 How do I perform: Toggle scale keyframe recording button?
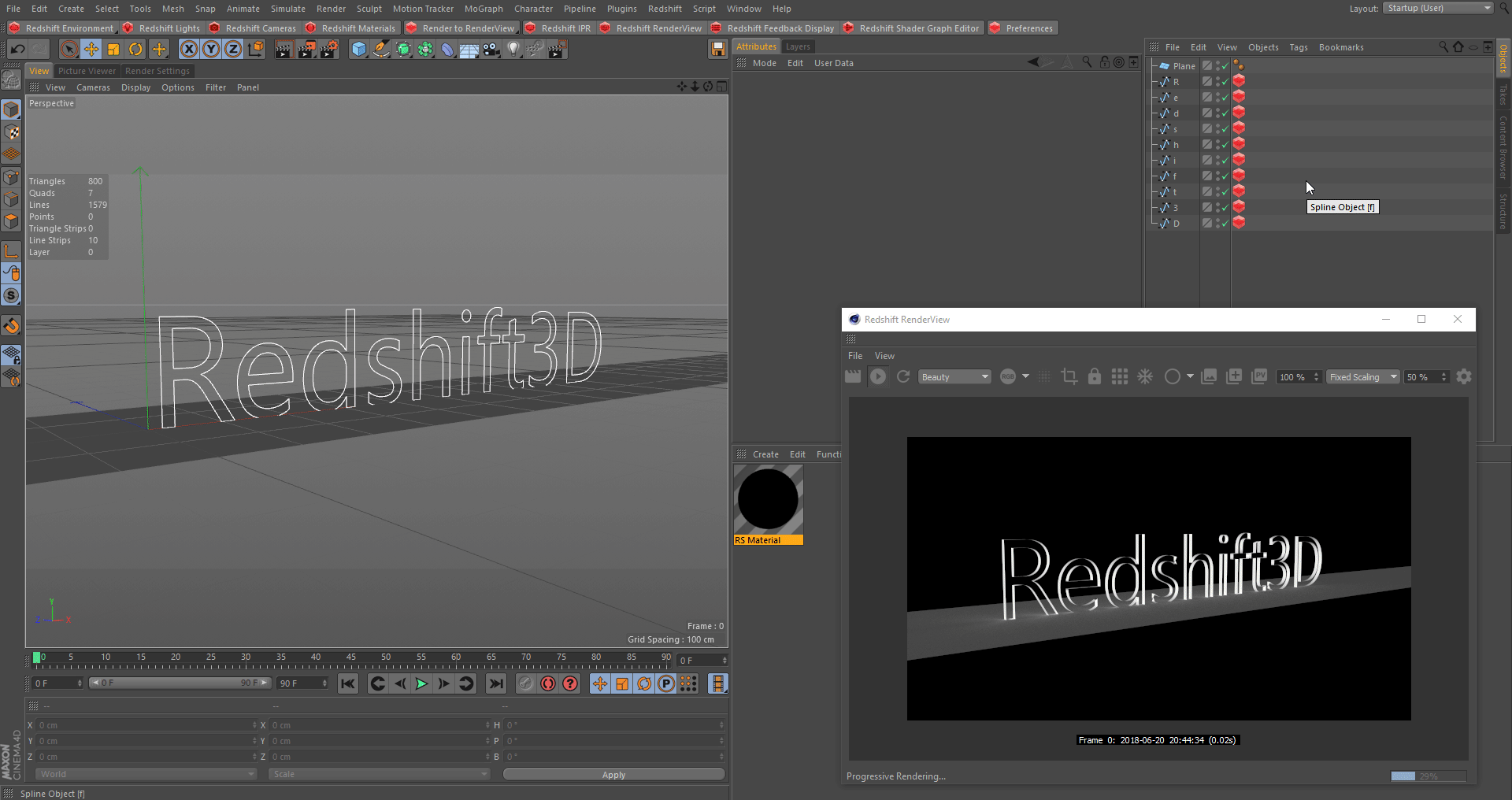pyautogui.click(x=622, y=684)
